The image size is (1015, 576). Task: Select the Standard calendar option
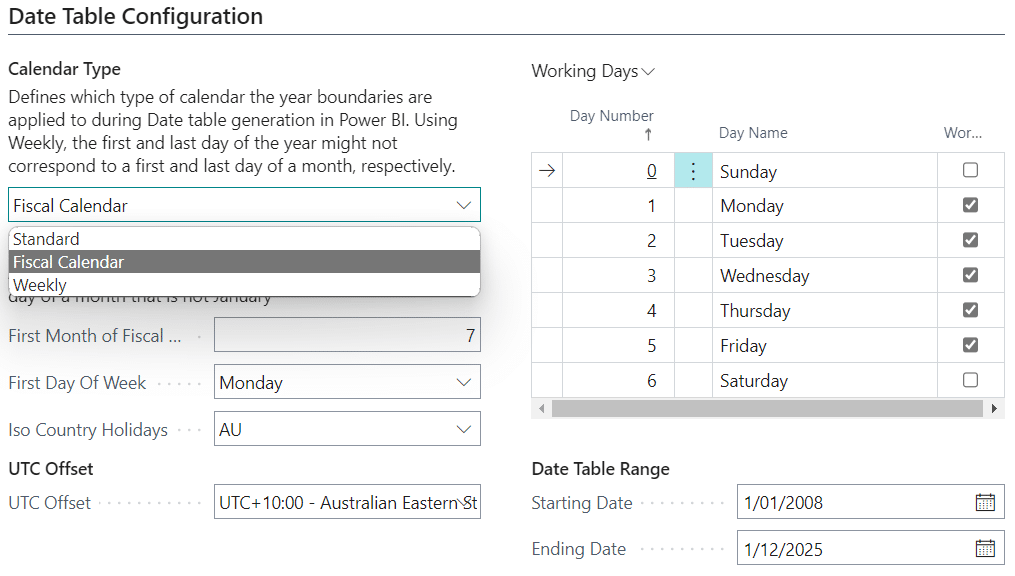244,239
